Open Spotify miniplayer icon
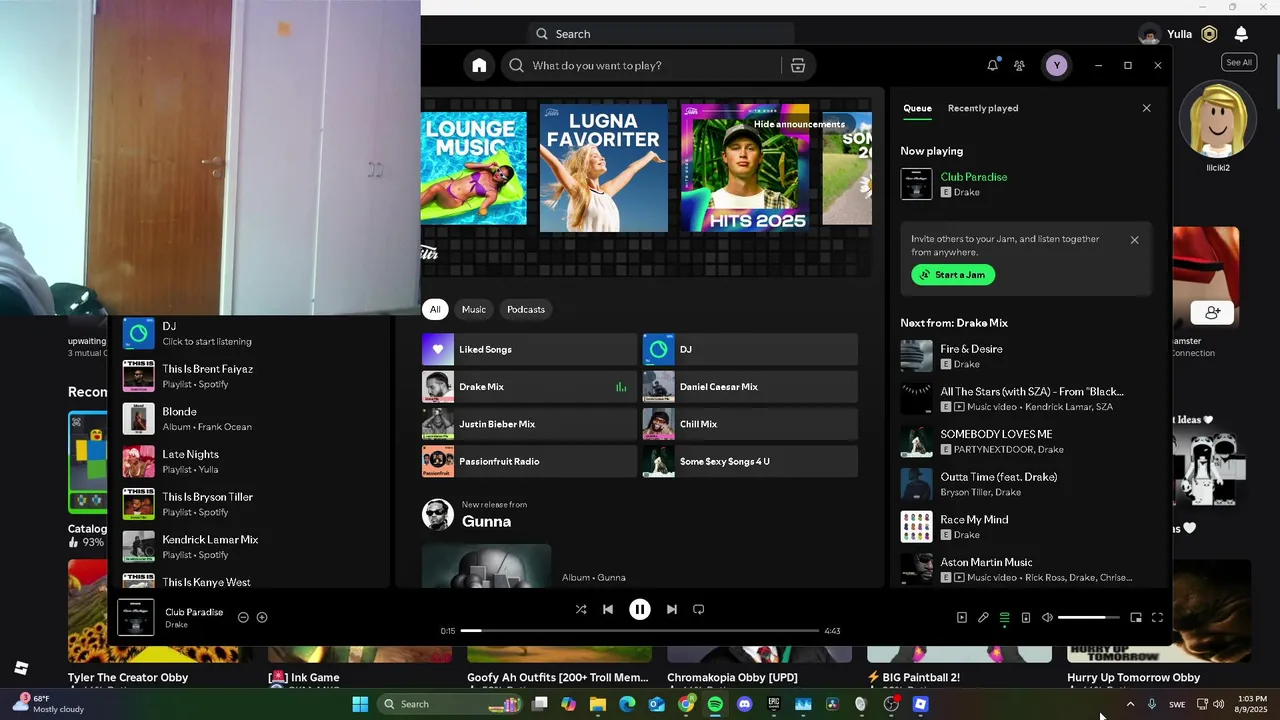Image resolution: width=1280 pixels, height=720 pixels. pos(1136,618)
